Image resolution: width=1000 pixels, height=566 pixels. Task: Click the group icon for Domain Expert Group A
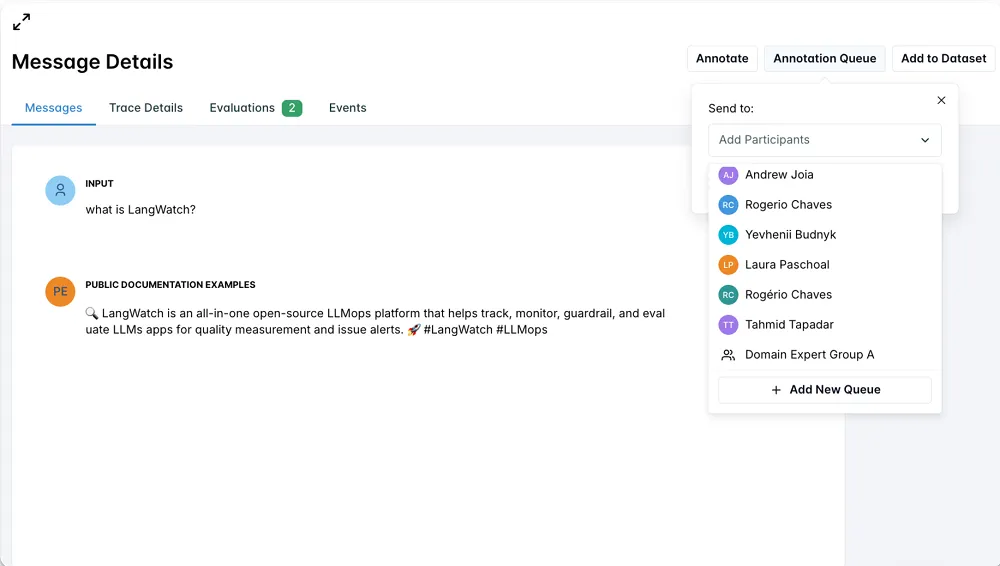[728, 355]
